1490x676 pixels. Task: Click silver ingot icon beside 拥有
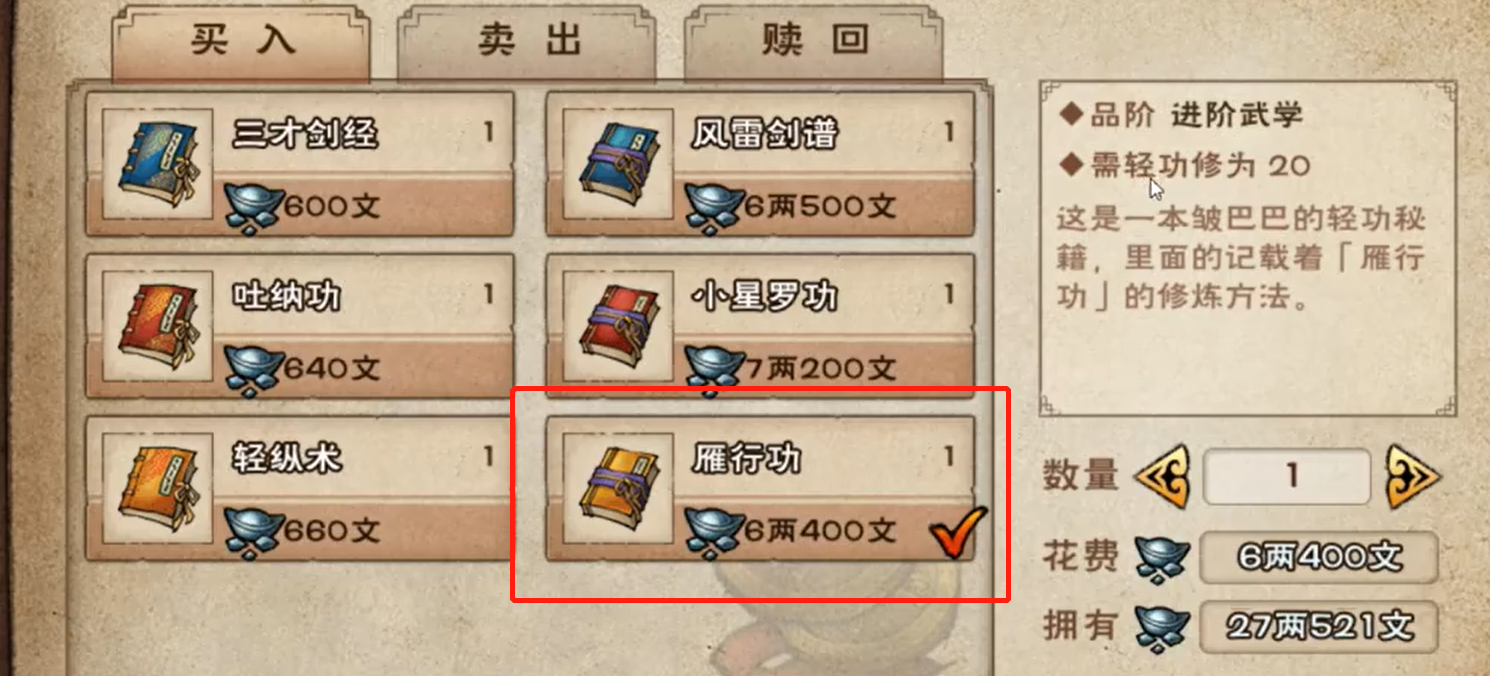coord(1161,626)
